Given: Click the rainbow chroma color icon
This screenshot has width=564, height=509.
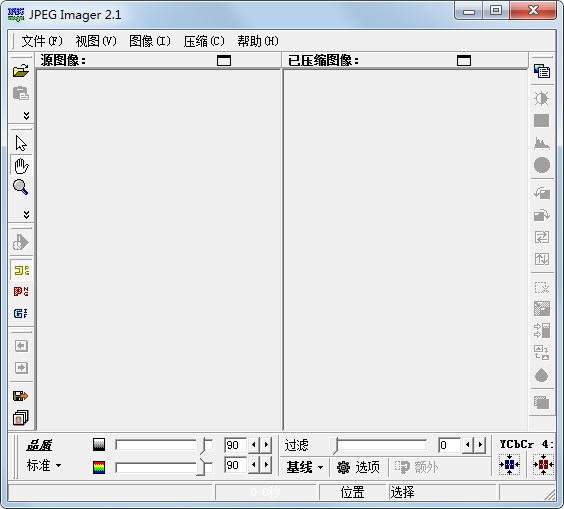Looking at the screenshot, I should 99,467.
